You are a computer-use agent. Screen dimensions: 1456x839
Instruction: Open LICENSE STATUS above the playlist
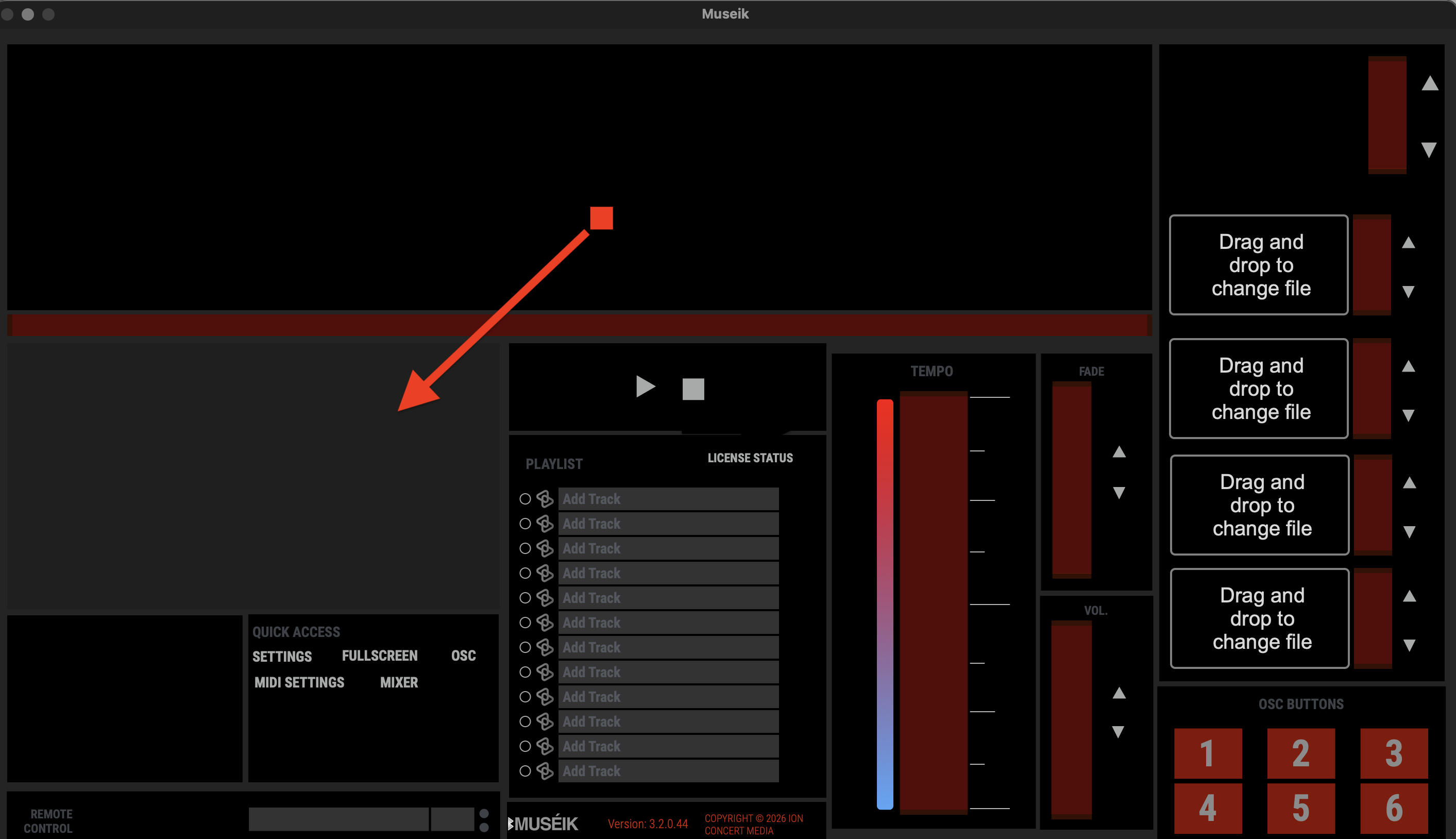point(750,458)
